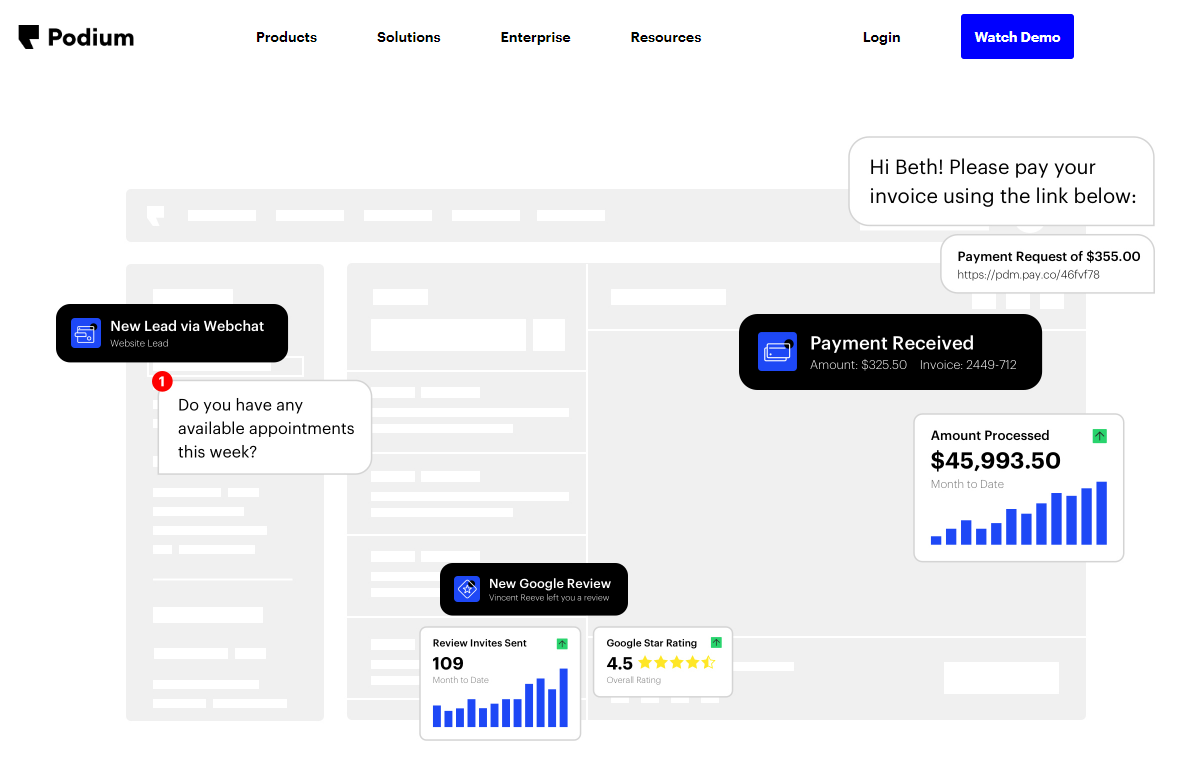Select the webchat icon on New Lead notification
Viewport: 1197px width, 759px height.
coord(85,332)
